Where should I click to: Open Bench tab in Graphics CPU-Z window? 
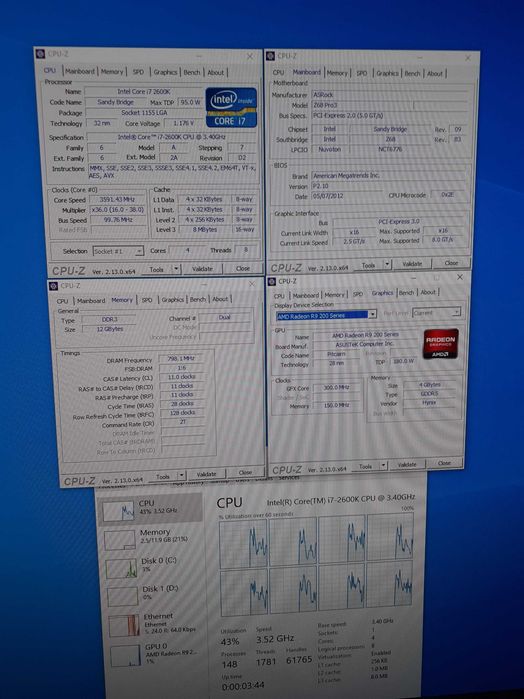coord(406,292)
